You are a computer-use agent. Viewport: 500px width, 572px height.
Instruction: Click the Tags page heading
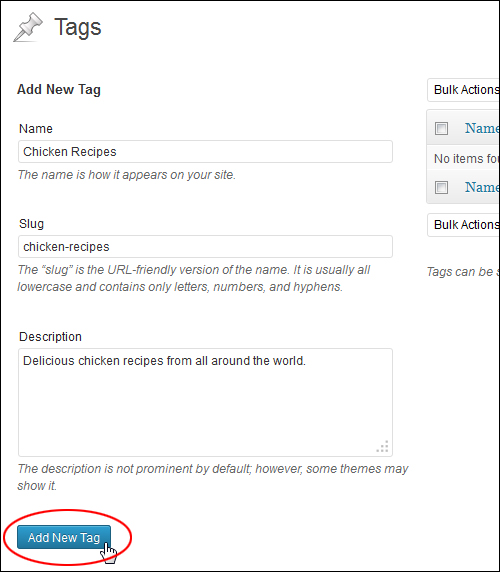pos(78,28)
